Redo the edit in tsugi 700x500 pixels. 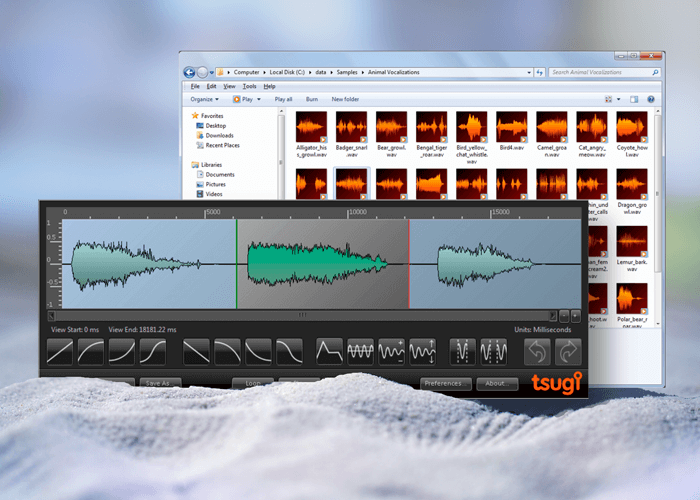568,352
